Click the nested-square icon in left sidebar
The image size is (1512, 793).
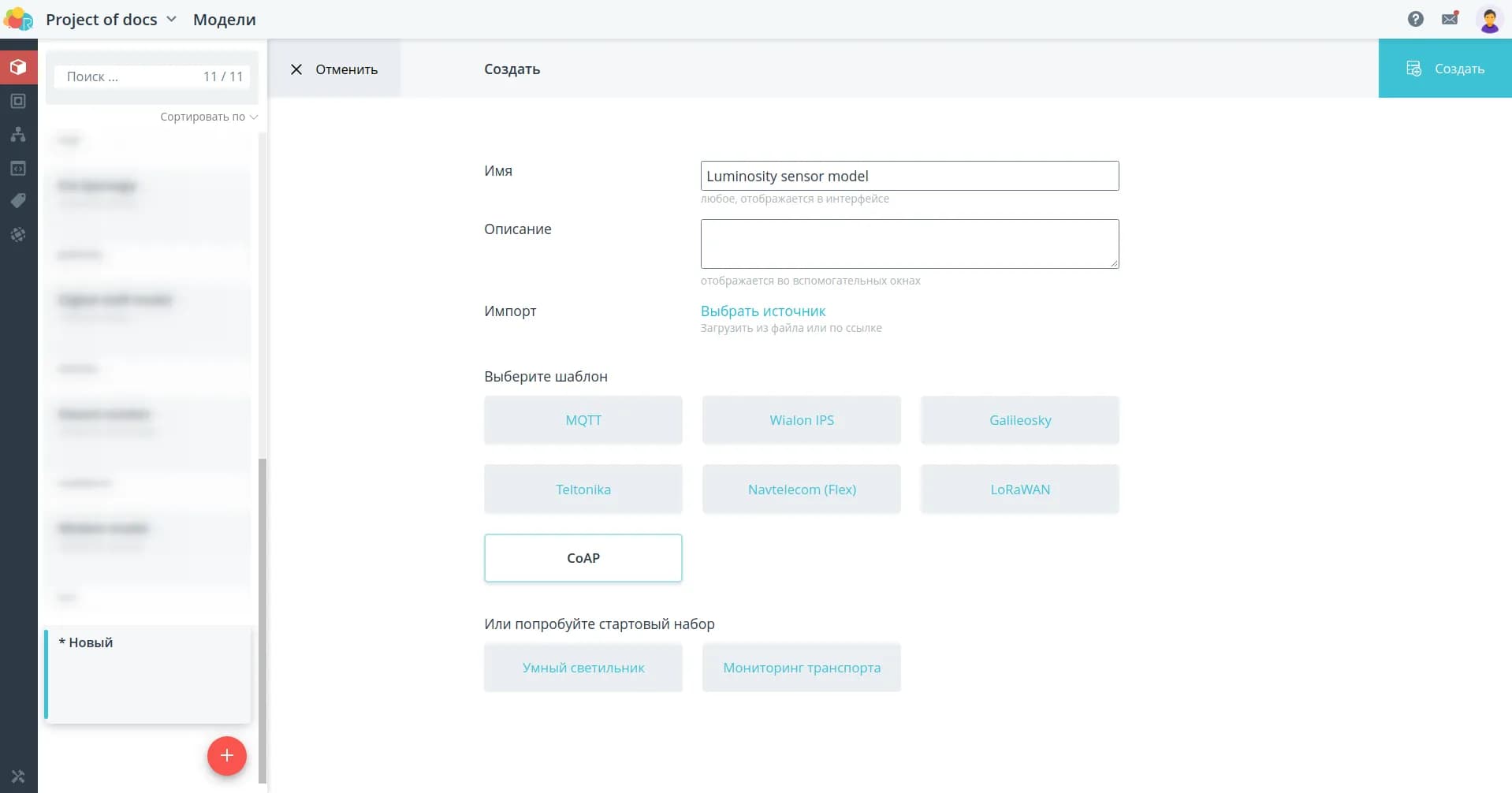pos(18,101)
